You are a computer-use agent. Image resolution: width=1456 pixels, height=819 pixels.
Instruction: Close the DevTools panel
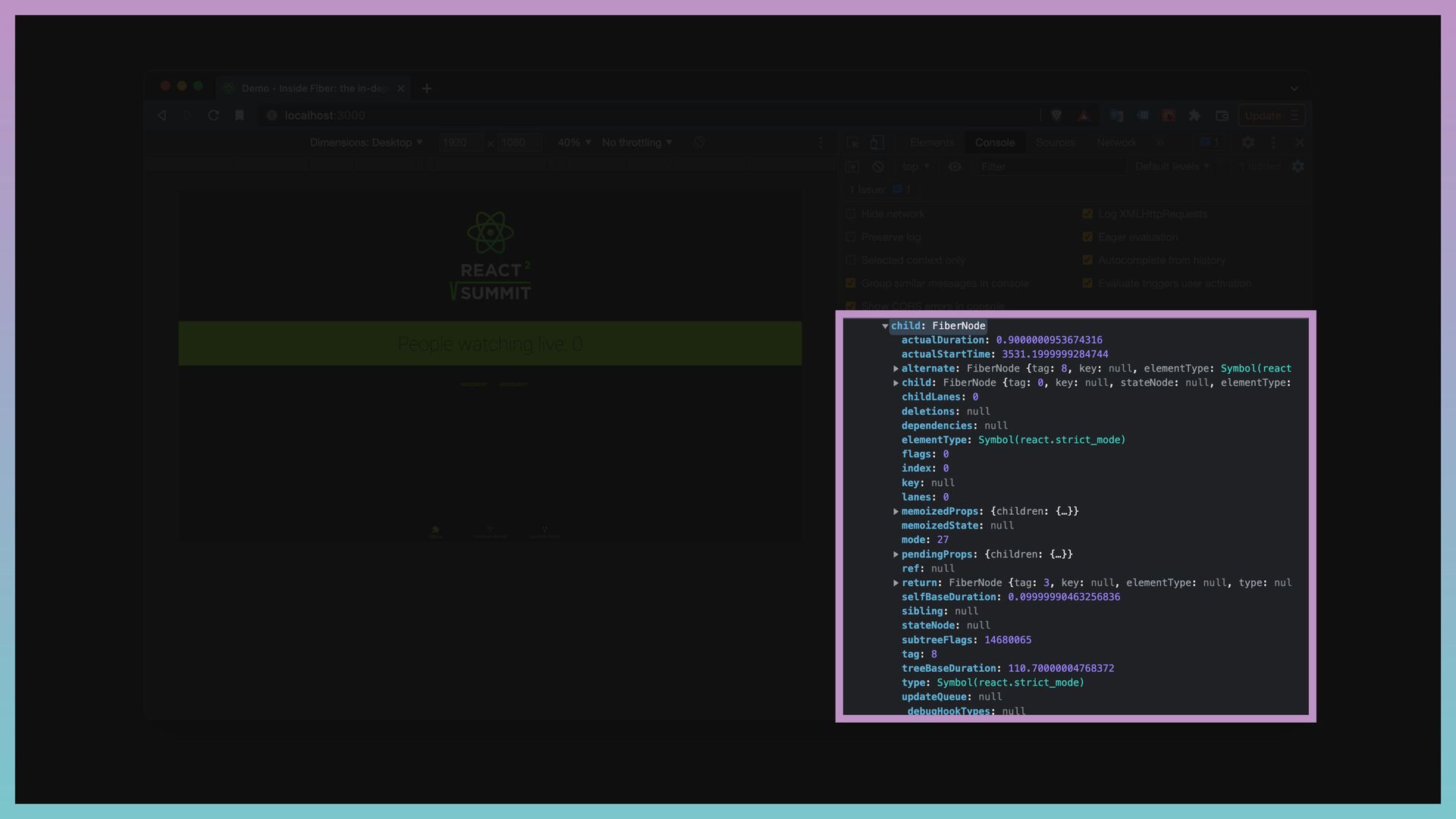coord(1300,143)
